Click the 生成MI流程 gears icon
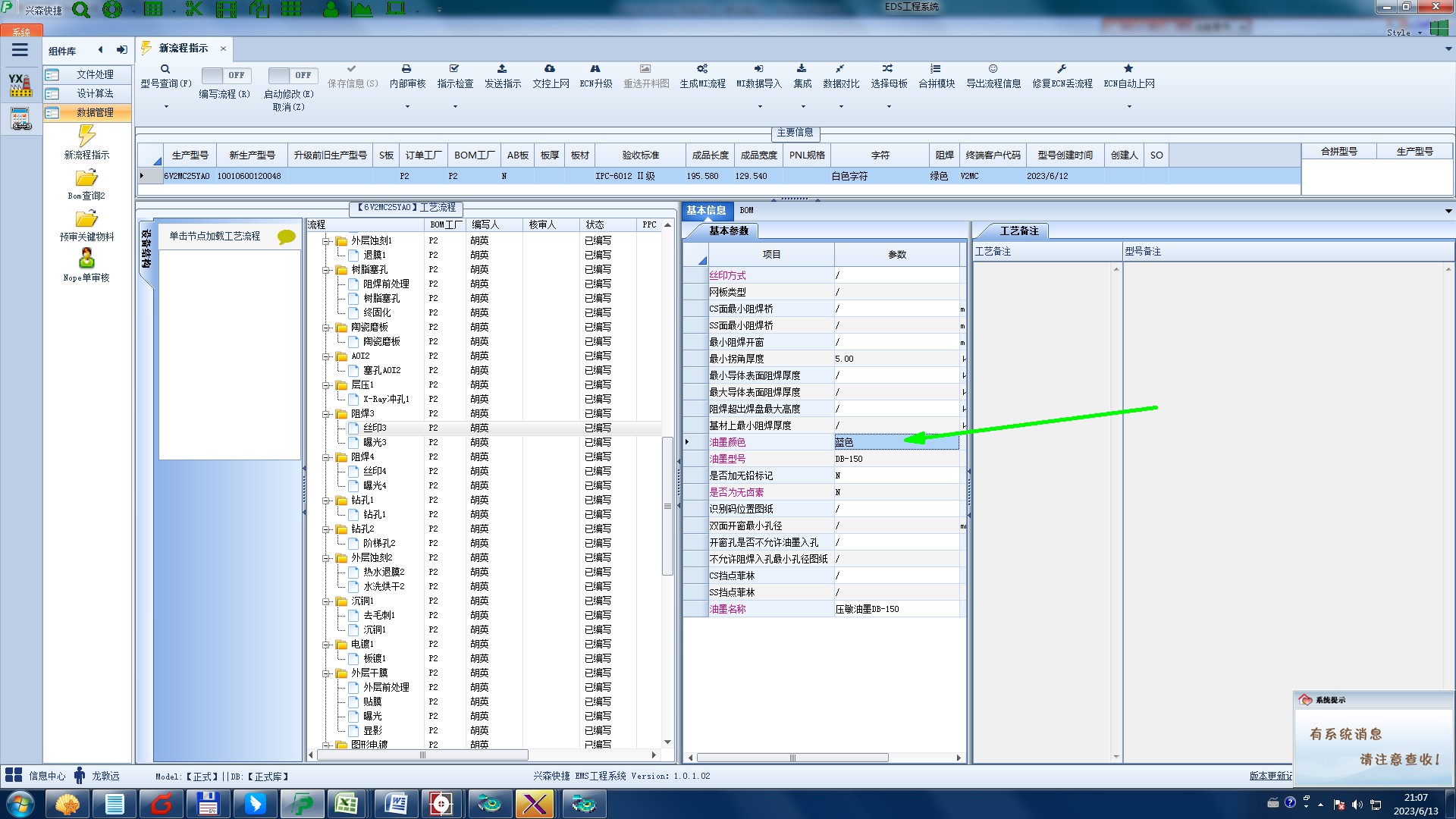This screenshot has width=1456, height=819. 702,69
